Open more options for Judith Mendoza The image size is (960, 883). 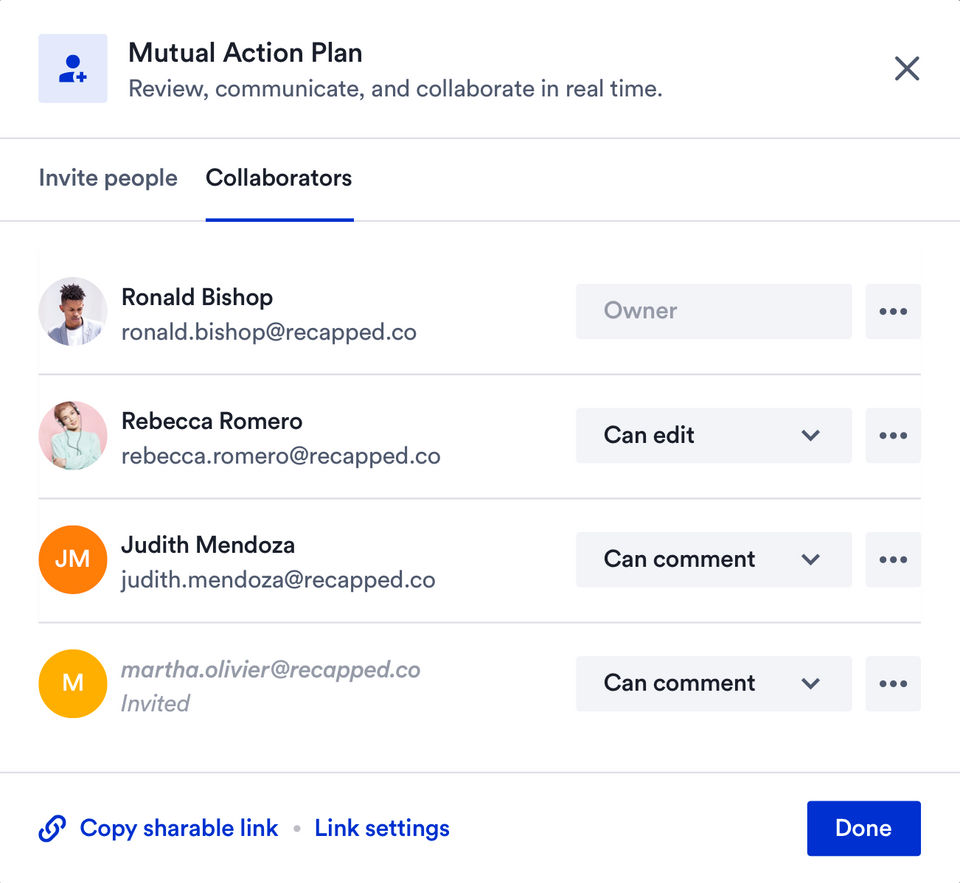(893, 559)
